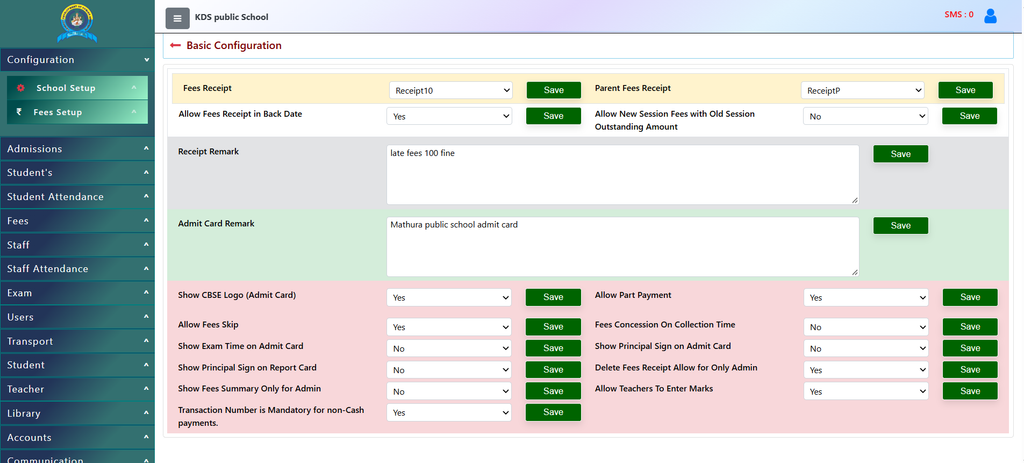The width and height of the screenshot is (1024, 463).
Task: Open the Allow Part Payment dropdown
Action: 865,297
